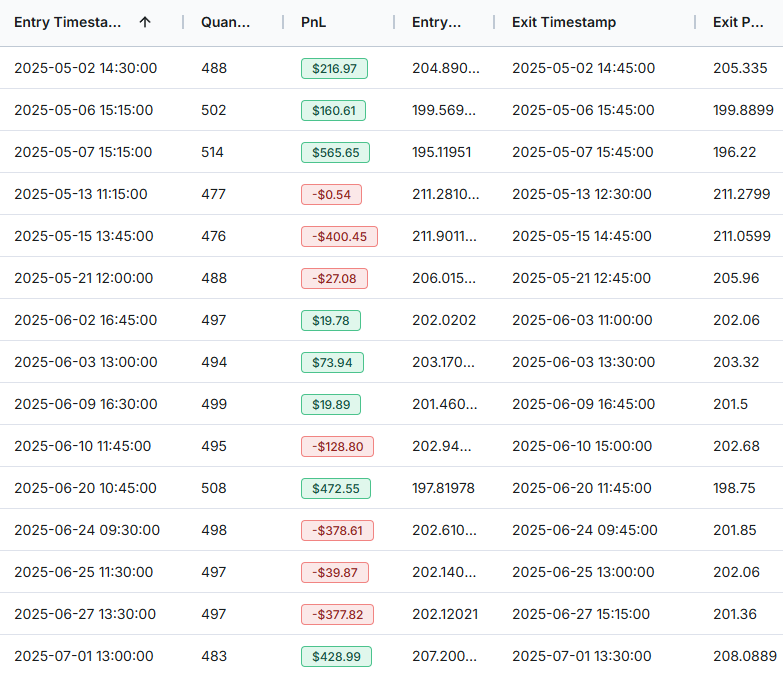
Task: Click quantity value 508
Action: [214, 487]
